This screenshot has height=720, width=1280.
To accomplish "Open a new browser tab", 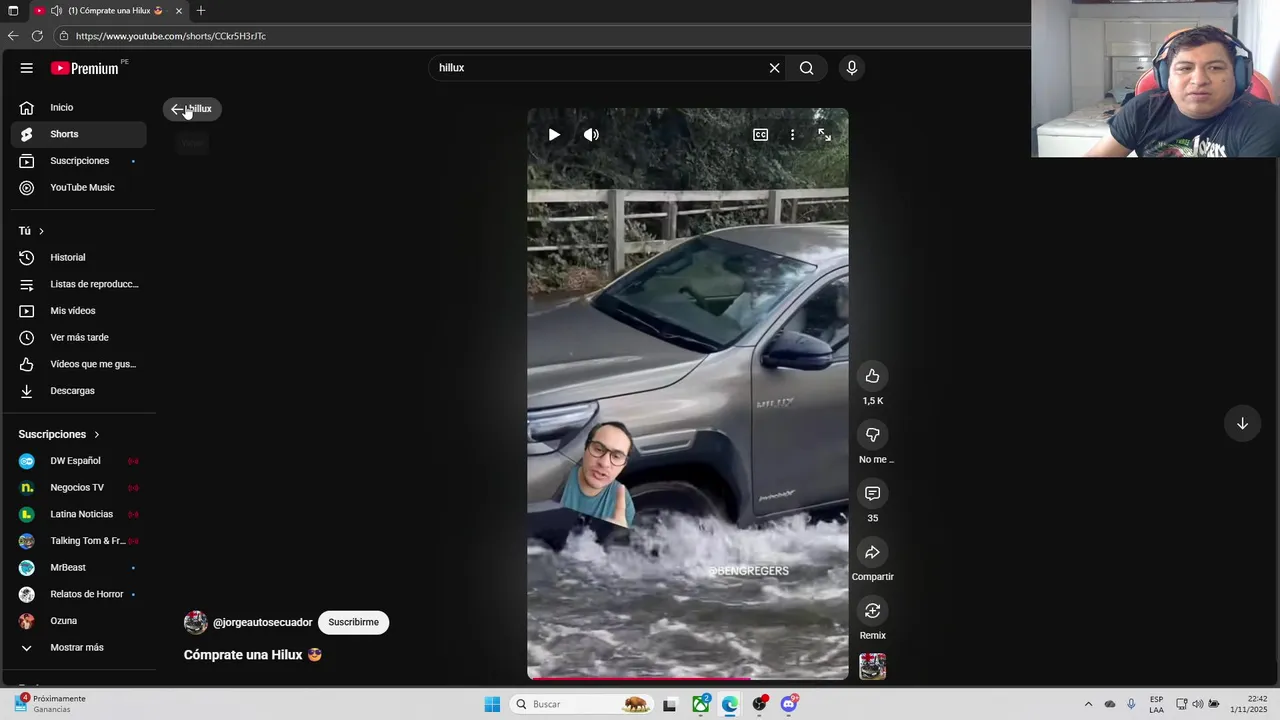I will (201, 11).
